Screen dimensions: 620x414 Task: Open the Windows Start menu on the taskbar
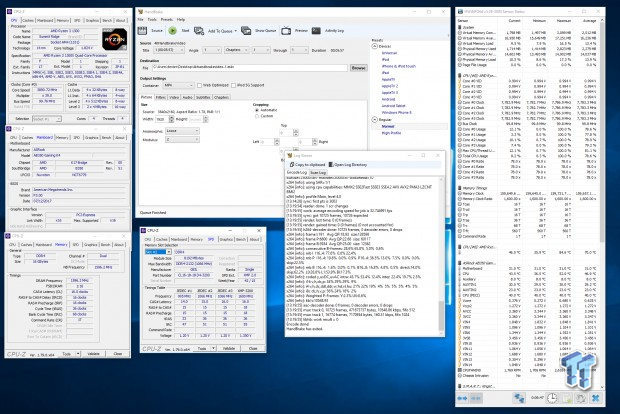coord(8,407)
